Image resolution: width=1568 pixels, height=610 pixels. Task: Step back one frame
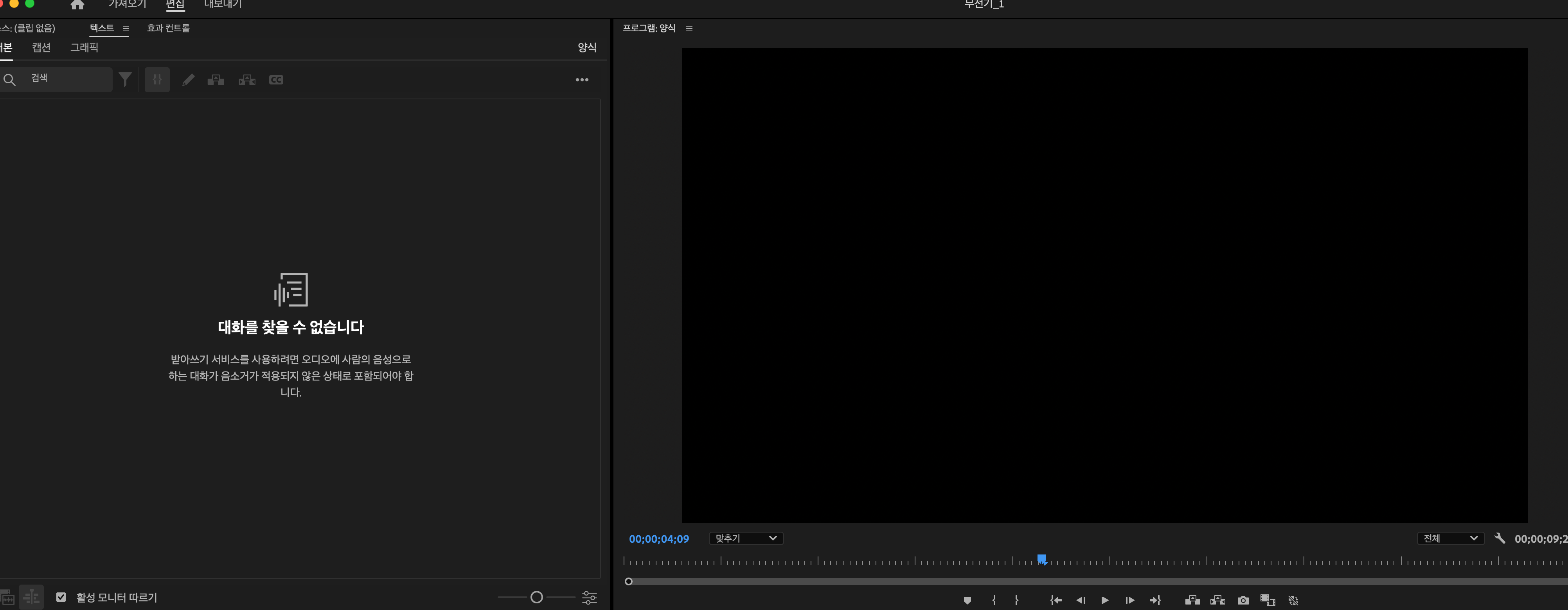tap(1081, 600)
